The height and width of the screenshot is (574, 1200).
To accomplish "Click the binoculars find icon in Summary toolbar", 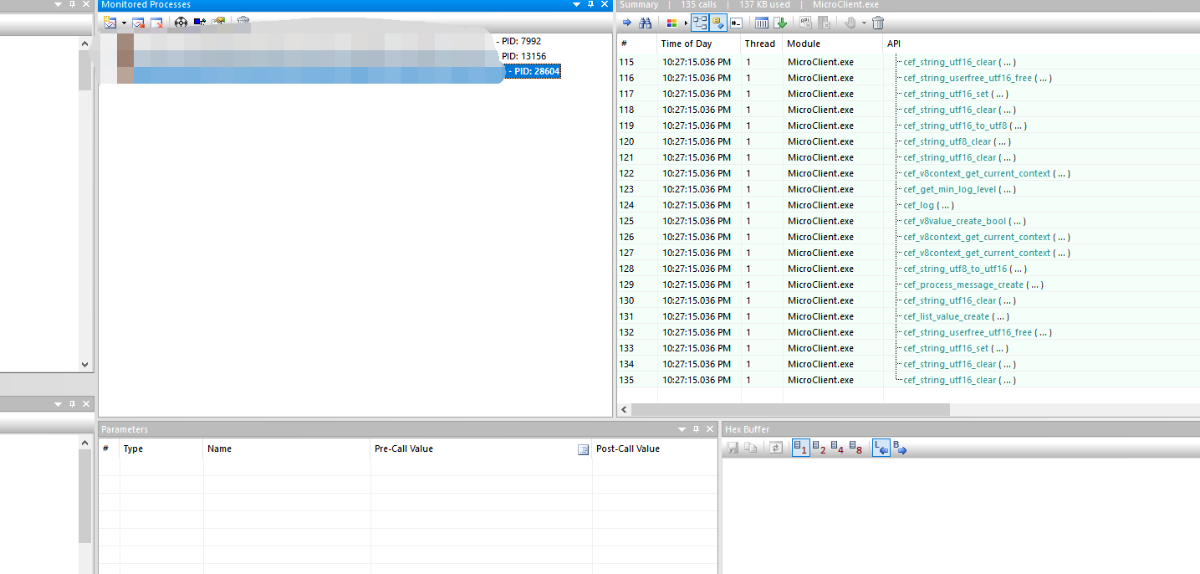I will (x=645, y=22).
